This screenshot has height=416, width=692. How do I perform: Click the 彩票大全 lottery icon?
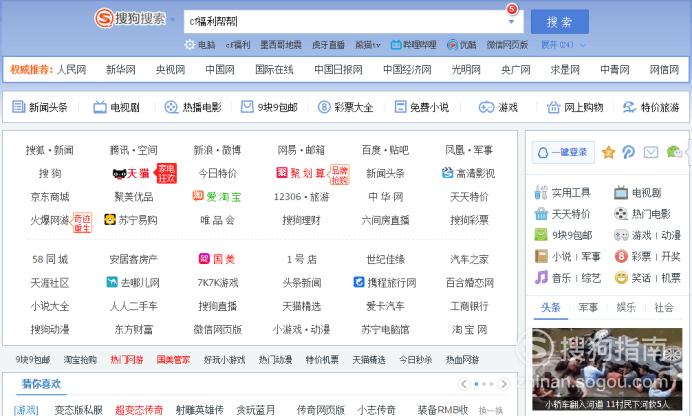coord(324,107)
